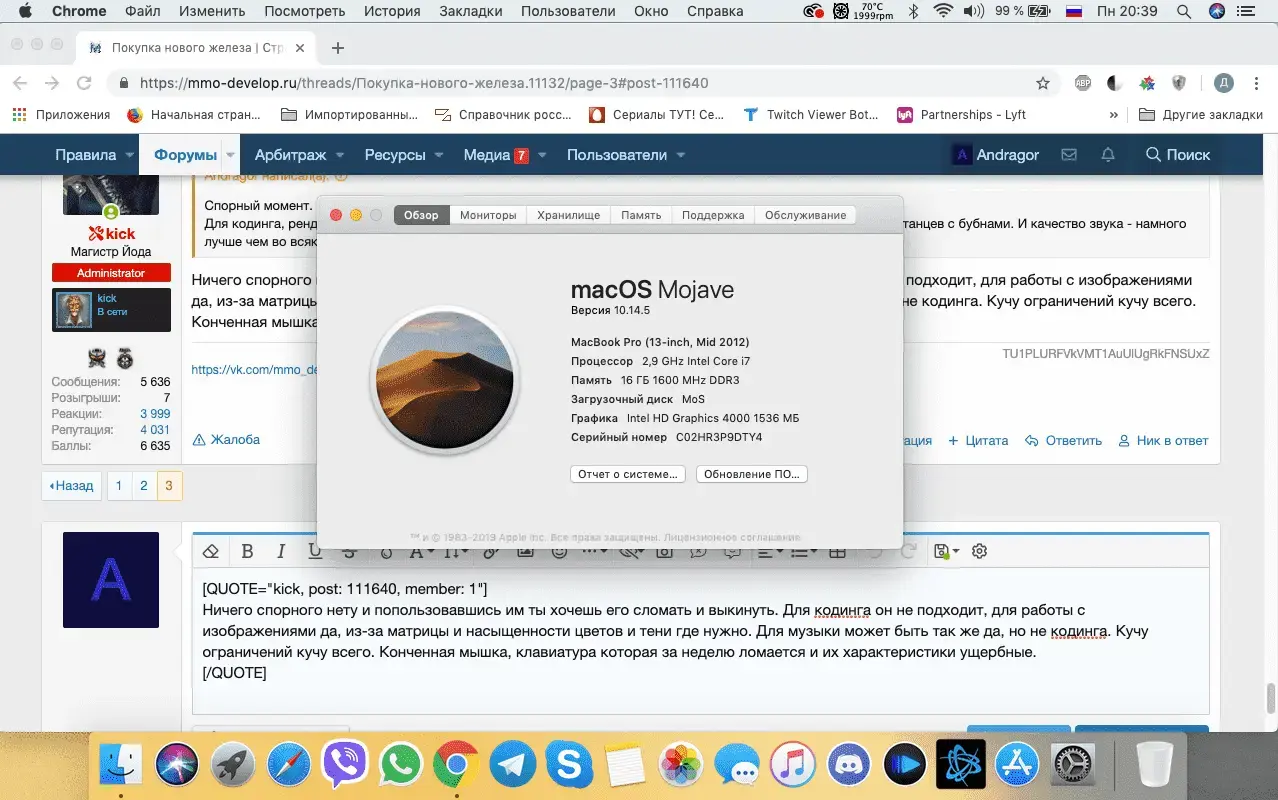Open the Приложения apps bookmark

(x=61, y=115)
